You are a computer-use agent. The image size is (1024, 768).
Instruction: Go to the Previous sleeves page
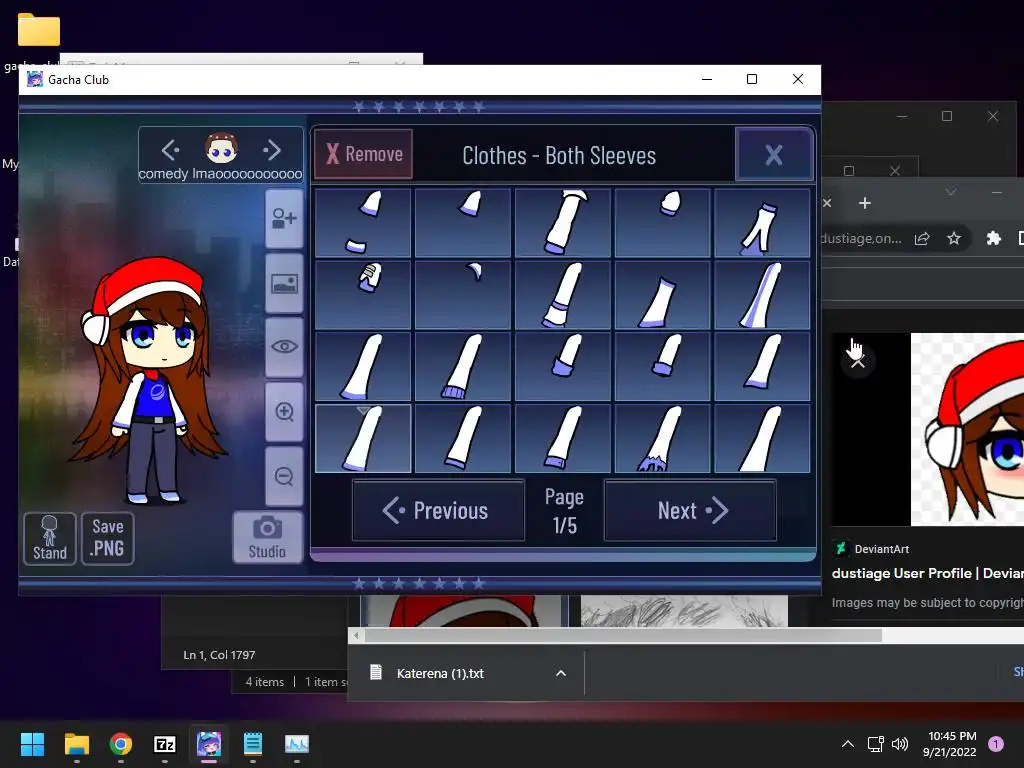438,510
